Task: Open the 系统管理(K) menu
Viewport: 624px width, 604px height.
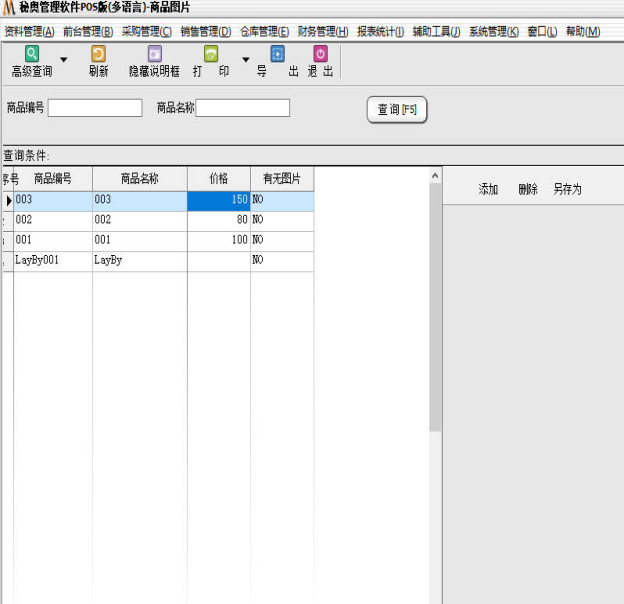Action: 494,31
